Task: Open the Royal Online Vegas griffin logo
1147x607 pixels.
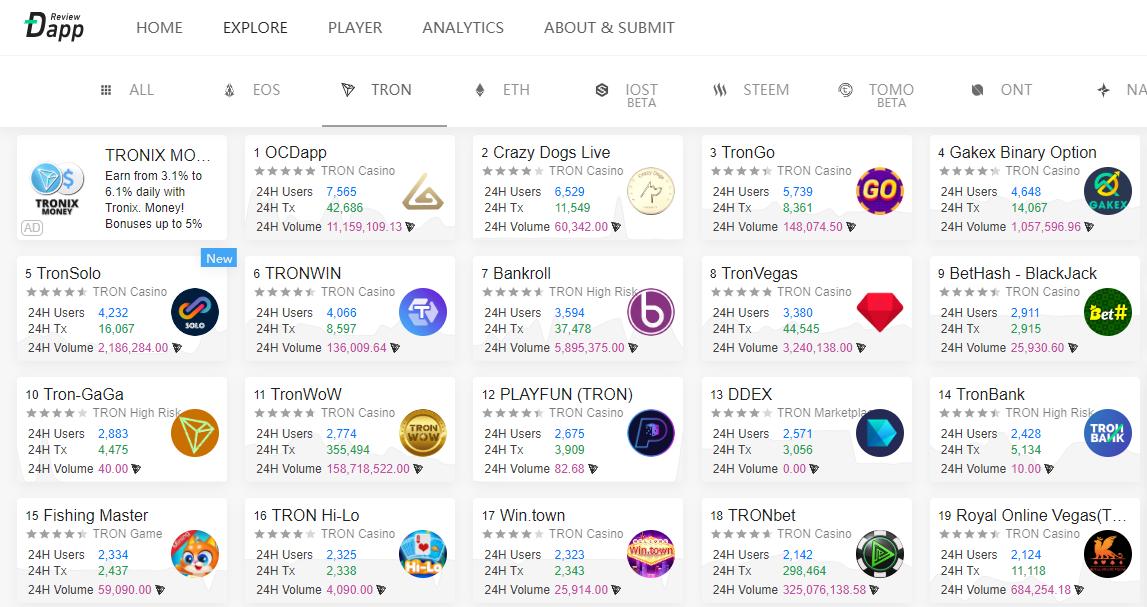Action: point(1107,554)
